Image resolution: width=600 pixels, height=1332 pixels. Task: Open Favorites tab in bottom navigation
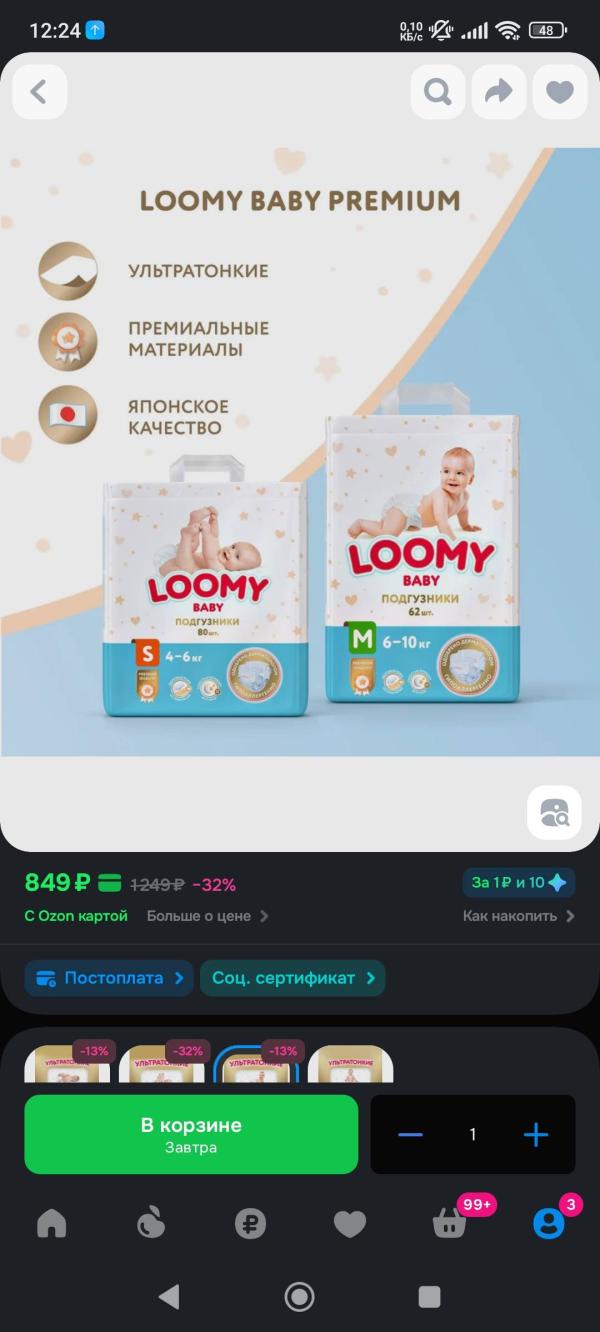349,1223
